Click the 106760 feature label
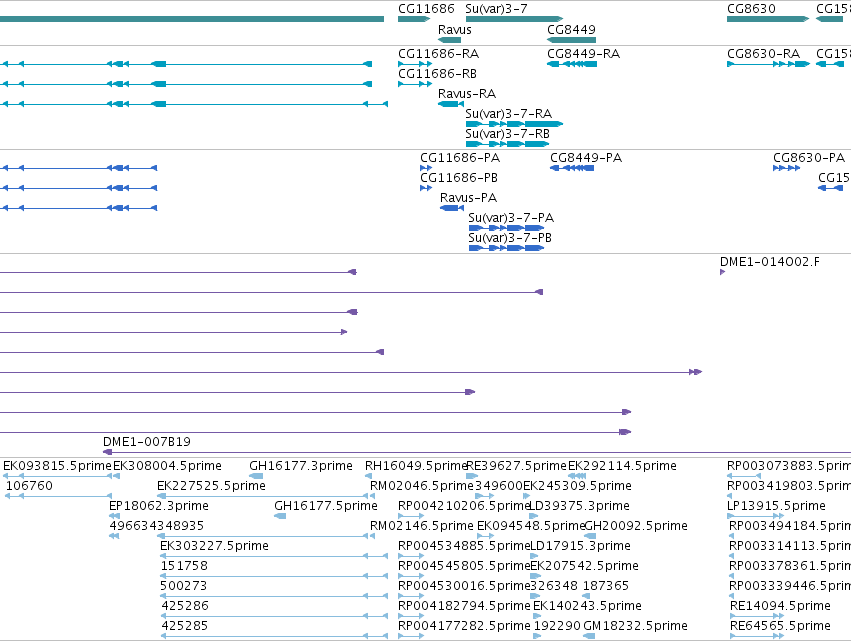Viewport: 851px width, 641px height. coord(29,486)
